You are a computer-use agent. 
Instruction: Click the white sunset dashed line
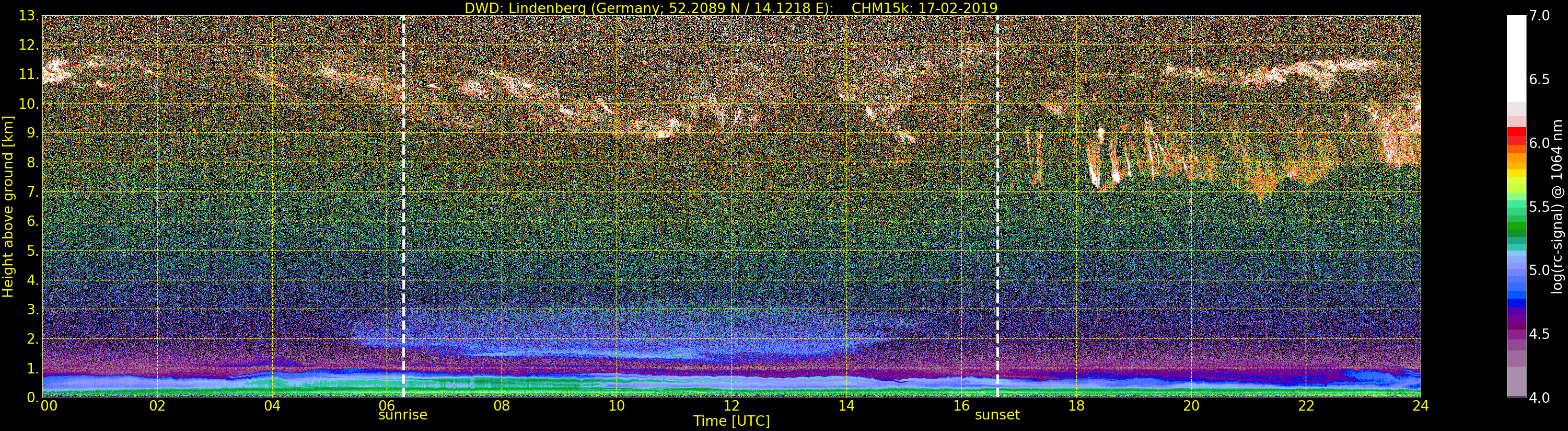pyautogui.click(x=997, y=206)
